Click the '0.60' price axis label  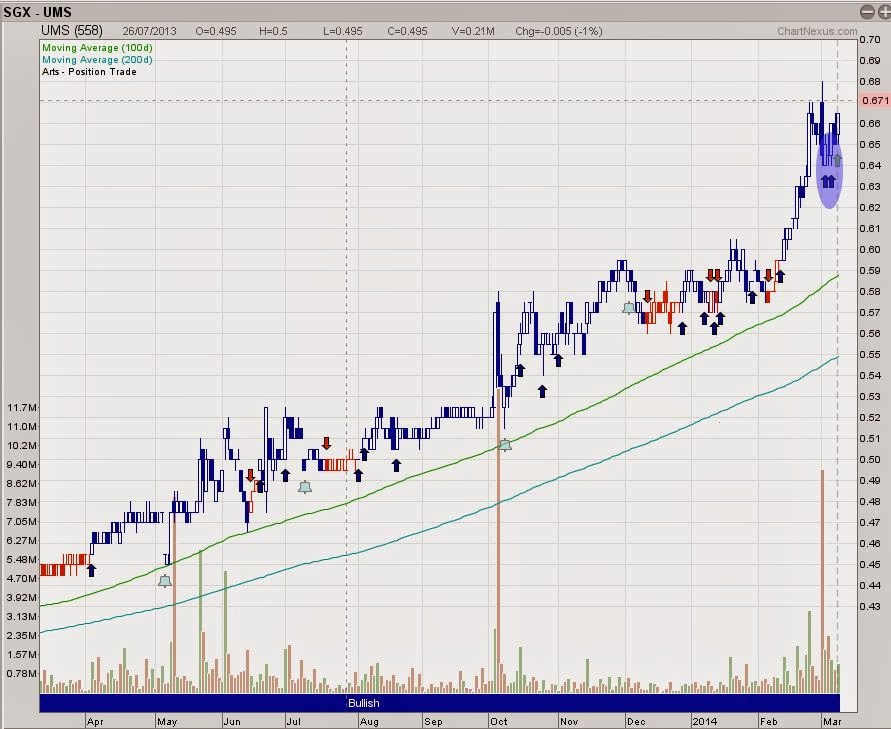coord(870,249)
